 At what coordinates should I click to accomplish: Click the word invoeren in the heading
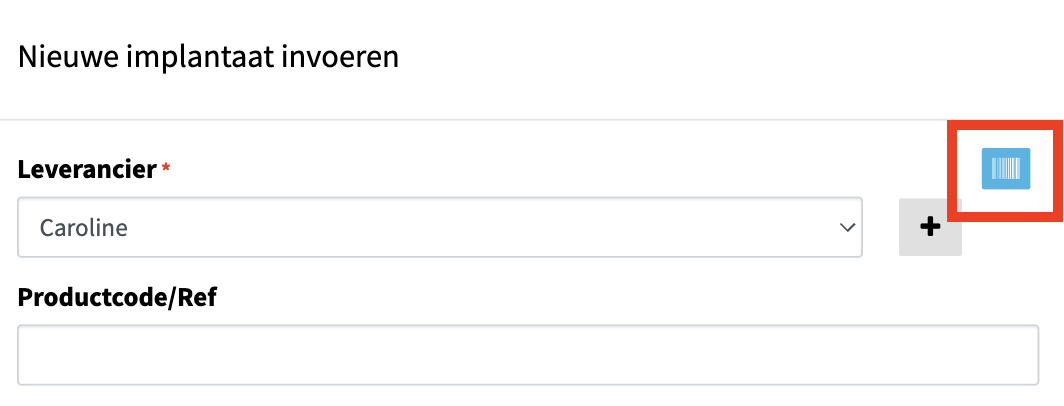(340, 58)
